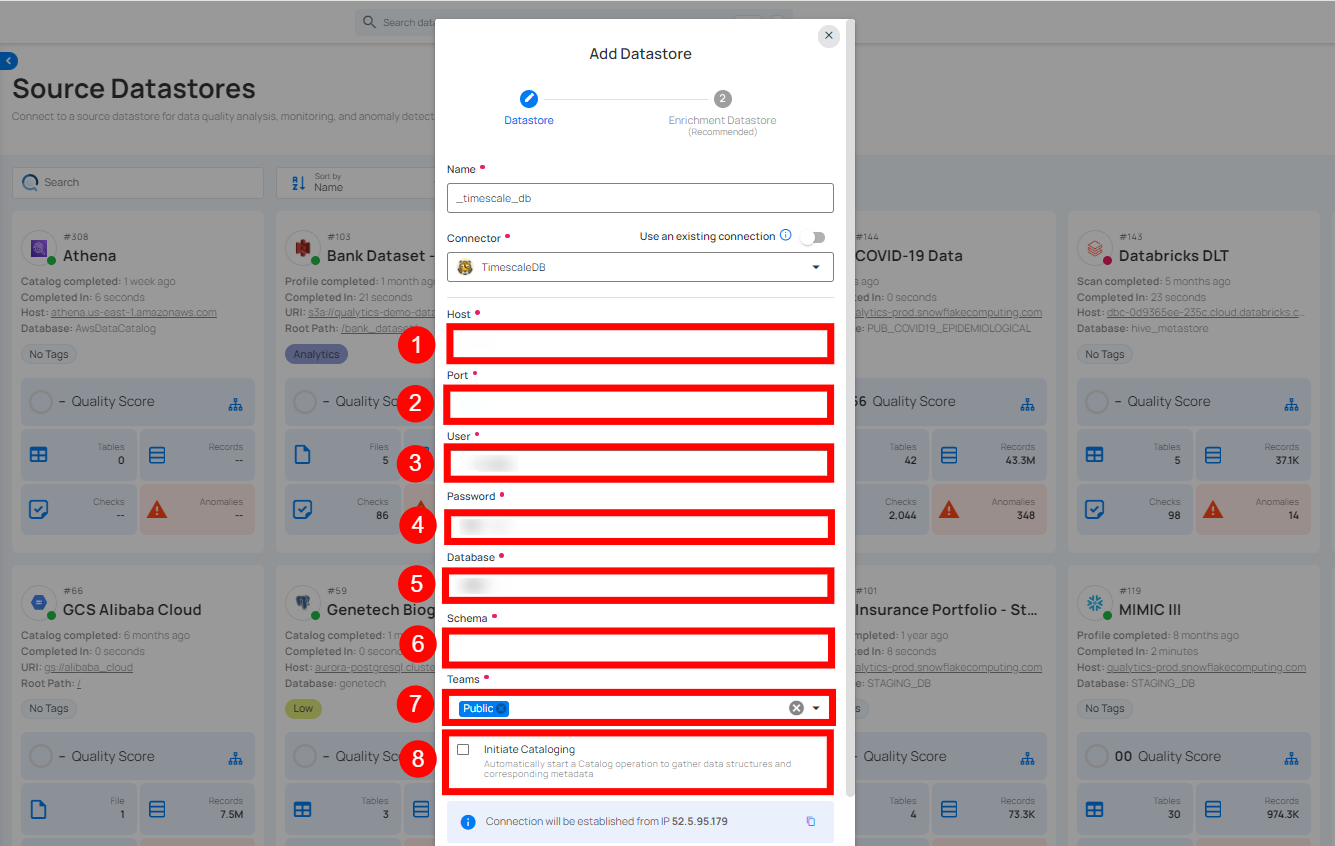This screenshot has height=846, width=1335.
Task: Go to Enrichment Datastore step 2
Action: click(722, 99)
